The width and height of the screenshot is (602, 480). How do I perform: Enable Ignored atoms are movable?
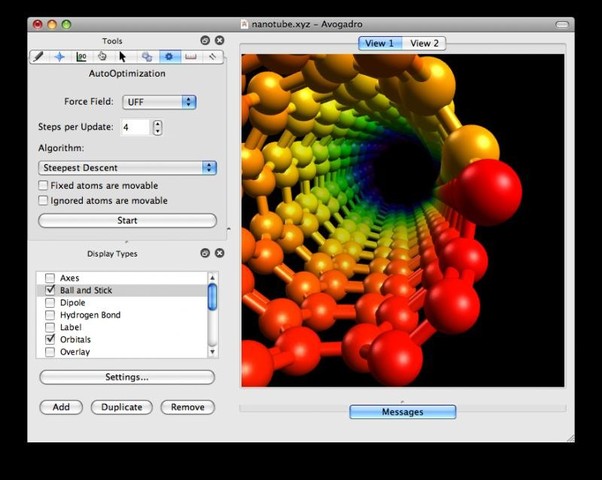tap(43, 200)
